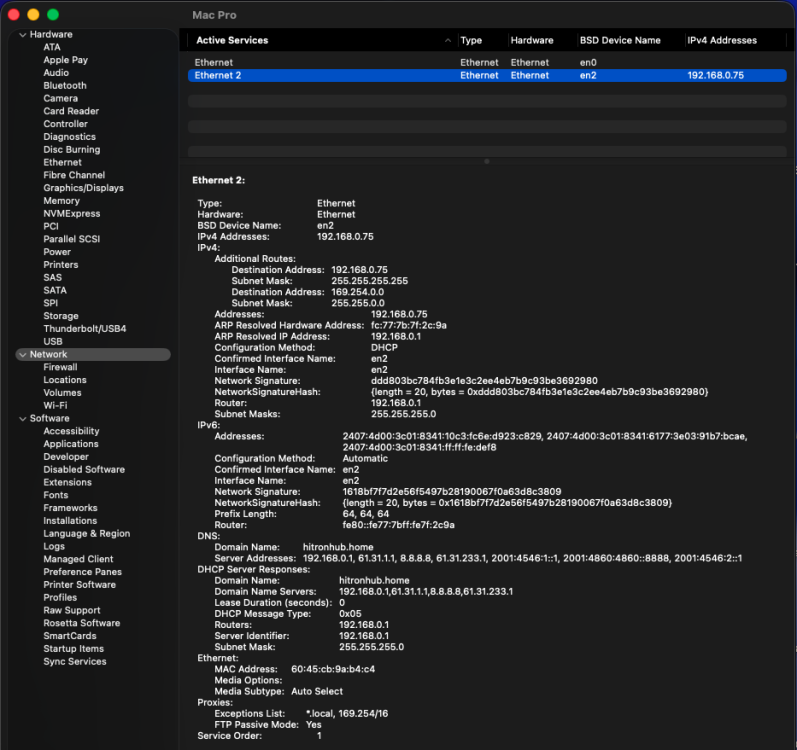Open Wi-Fi under Network

point(55,405)
